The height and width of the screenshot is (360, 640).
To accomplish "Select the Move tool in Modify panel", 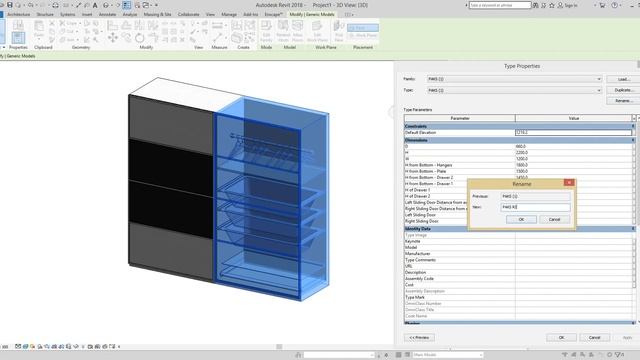I will (x=113, y=38).
